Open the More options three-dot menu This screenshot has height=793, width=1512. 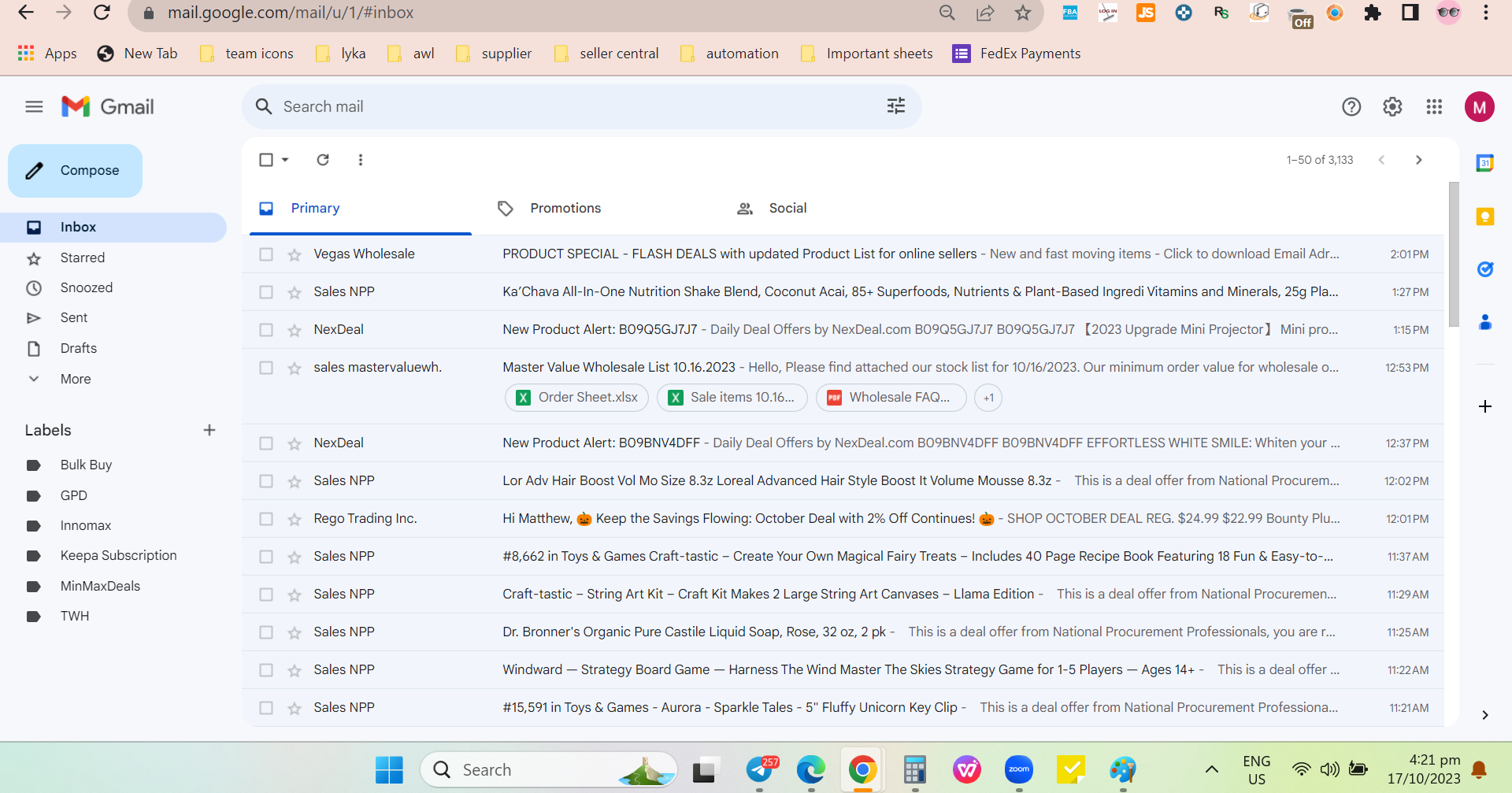click(361, 160)
